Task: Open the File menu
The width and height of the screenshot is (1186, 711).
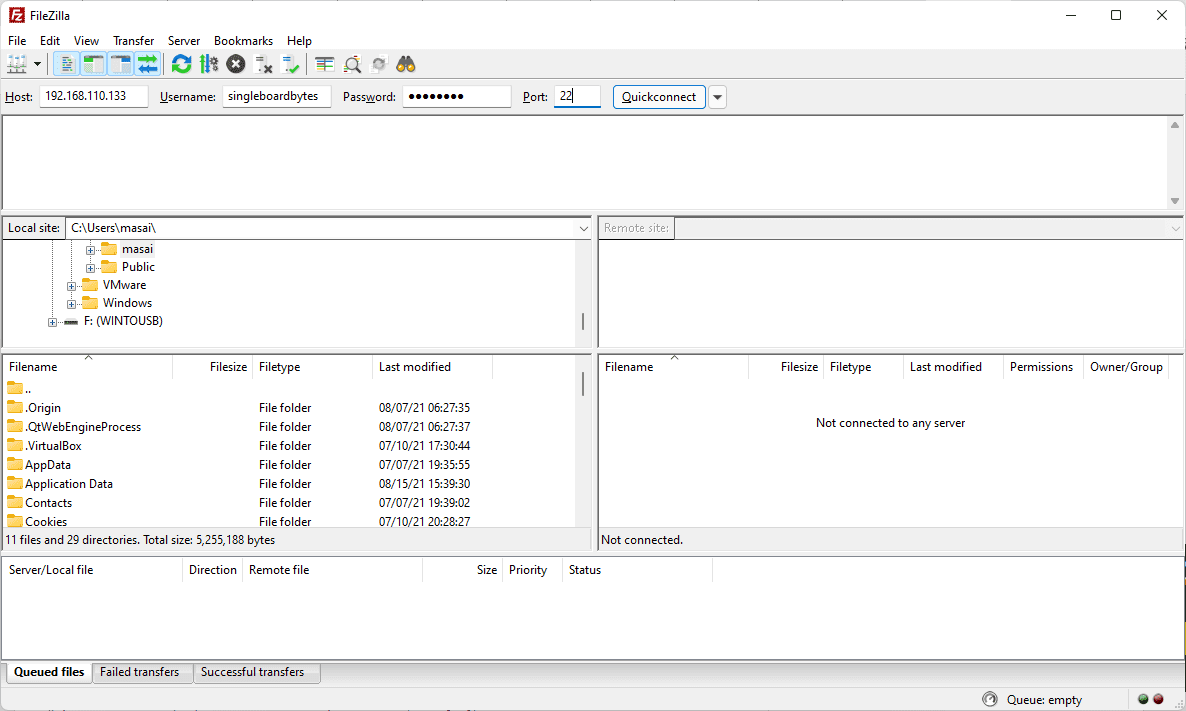Action: click(17, 41)
